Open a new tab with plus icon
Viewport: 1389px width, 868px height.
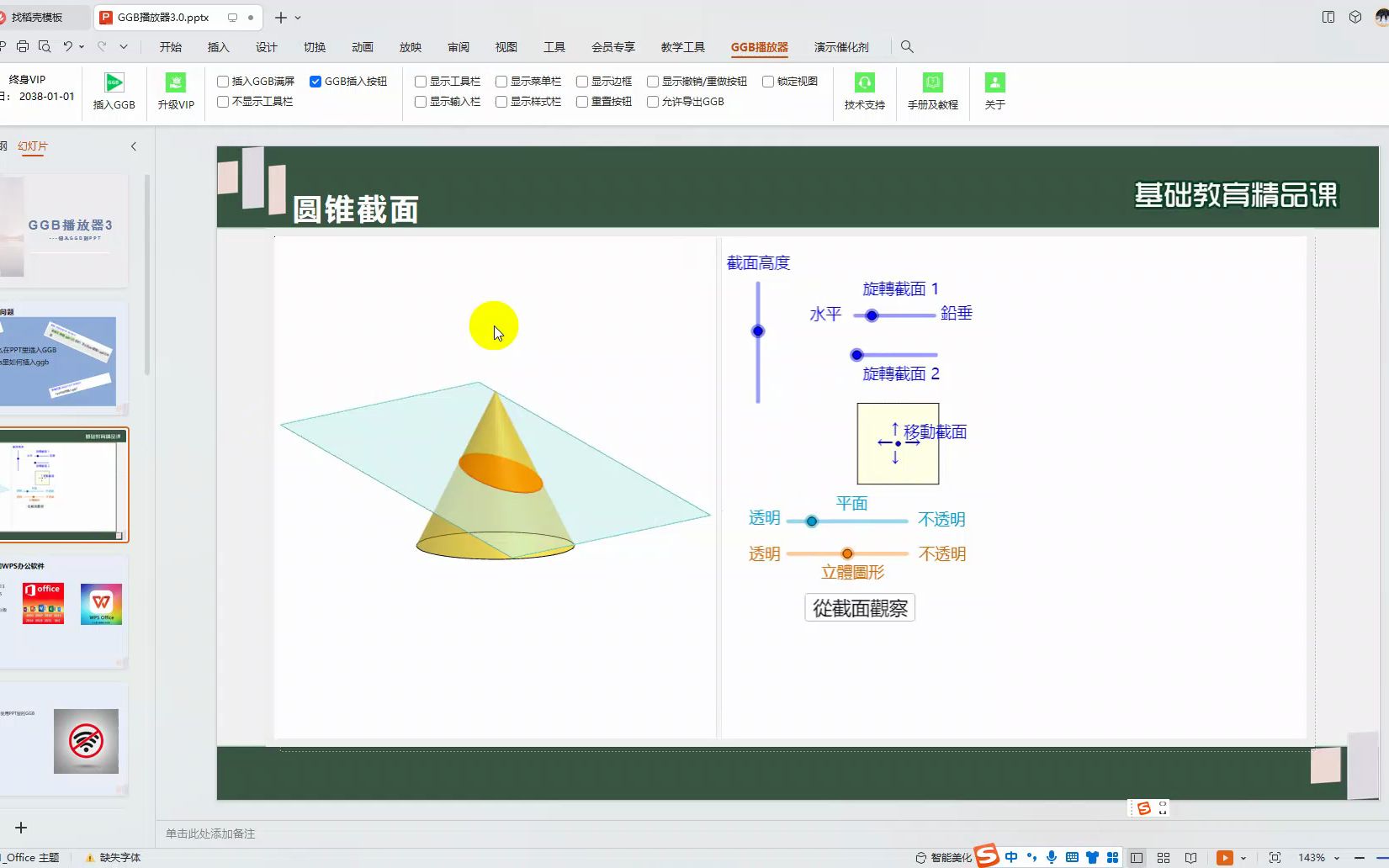click(281, 18)
